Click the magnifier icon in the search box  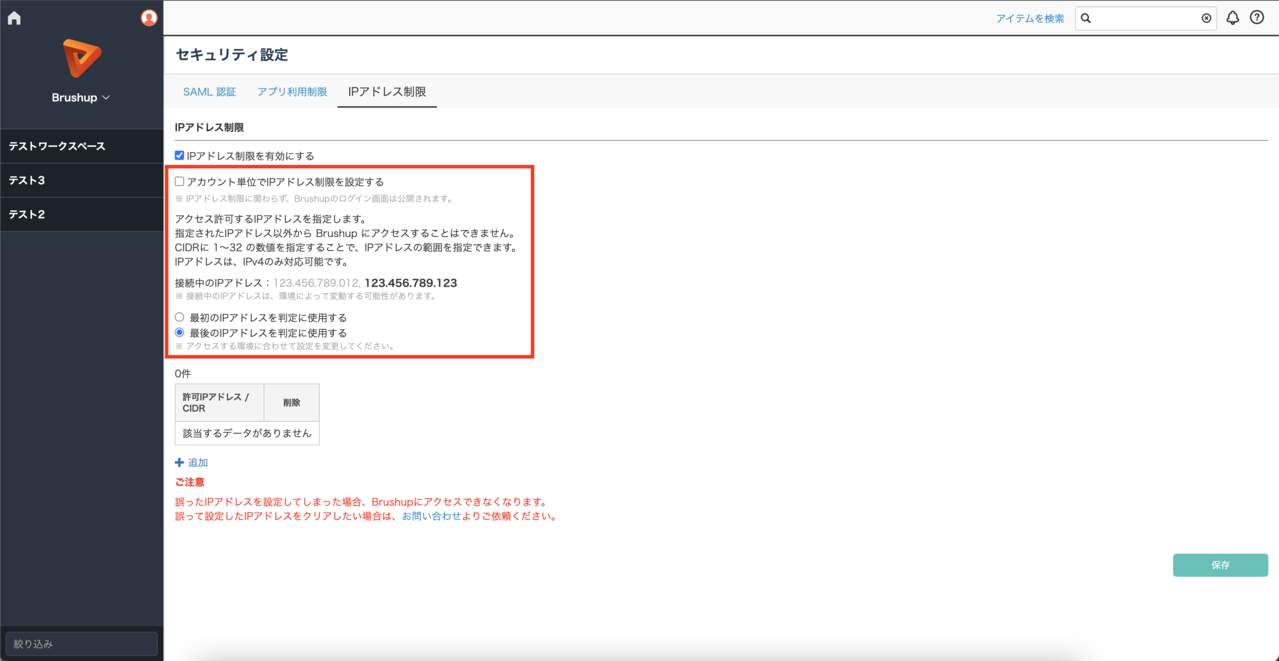pyautogui.click(x=1087, y=17)
